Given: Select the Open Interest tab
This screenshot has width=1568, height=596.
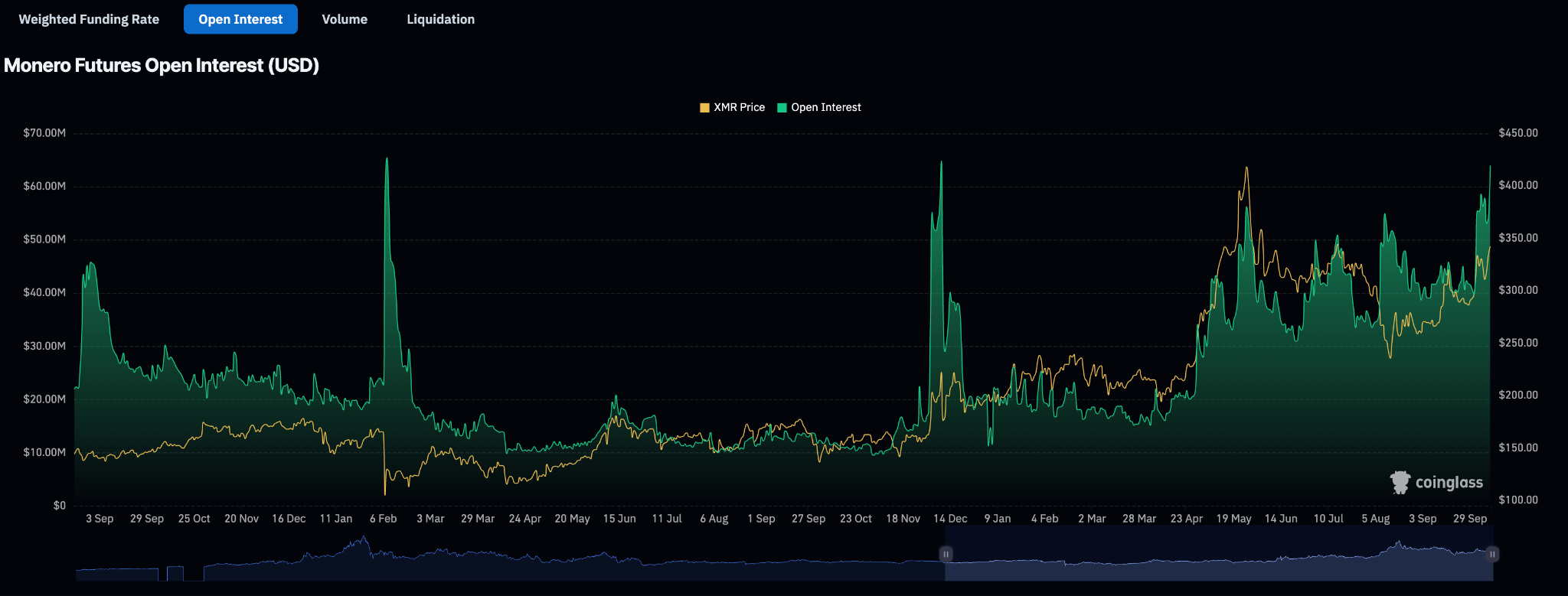Looking at the screenshot, I should pyautogui.click(x=240, y=19).
